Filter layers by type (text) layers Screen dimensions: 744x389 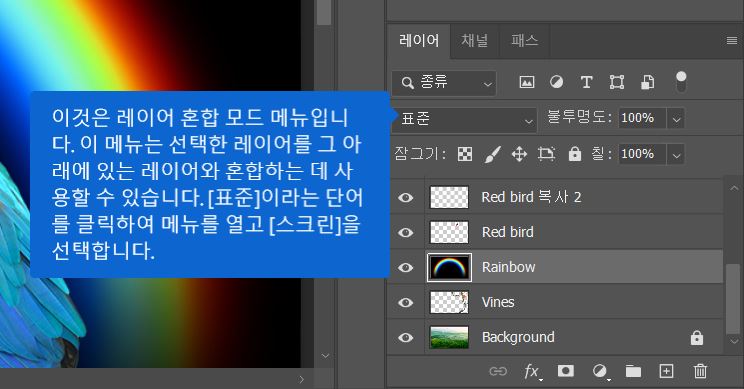pos(586,82)
